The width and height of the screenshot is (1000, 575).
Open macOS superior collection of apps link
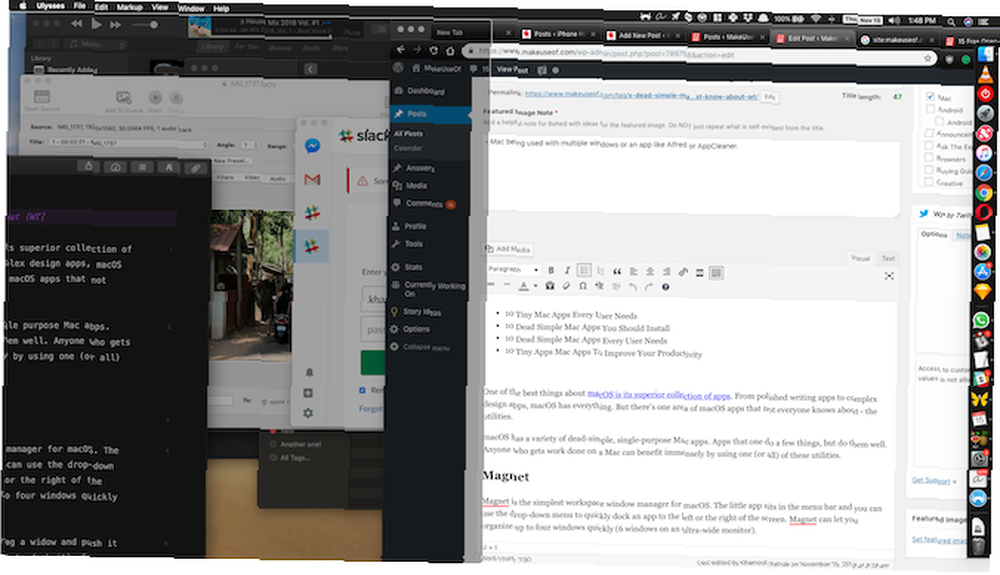point(659,395)
